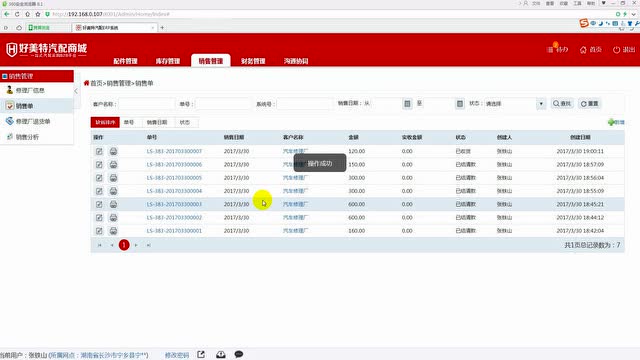Select the default sort tab
The image size is (640, 360).
[105, 122]
